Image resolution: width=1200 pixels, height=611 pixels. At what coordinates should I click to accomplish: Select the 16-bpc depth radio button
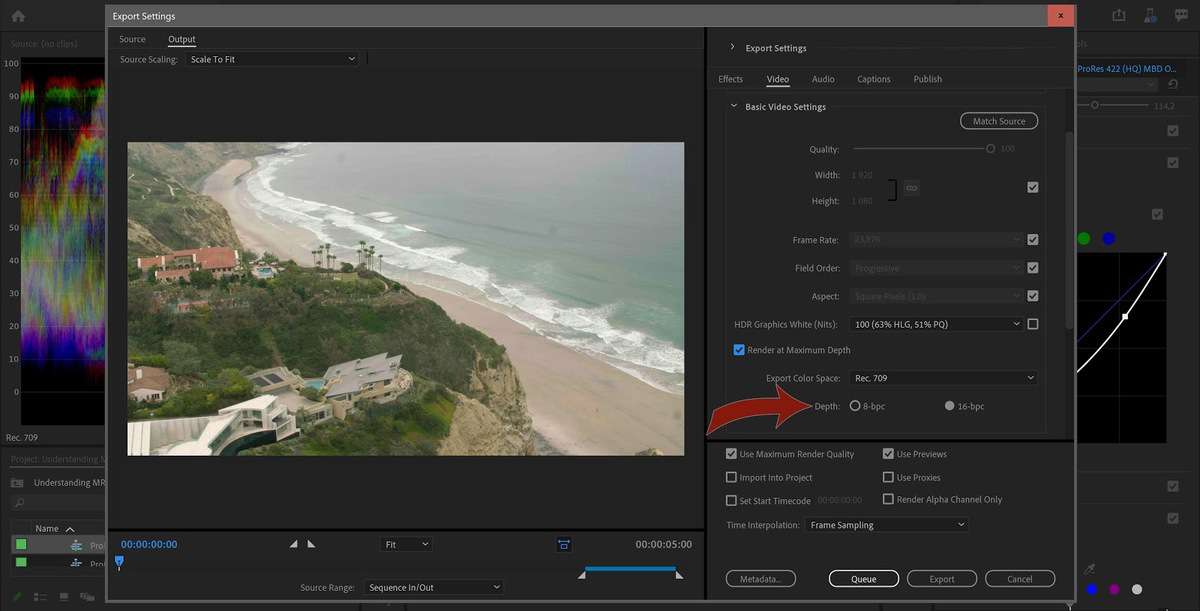pos(948,405)
